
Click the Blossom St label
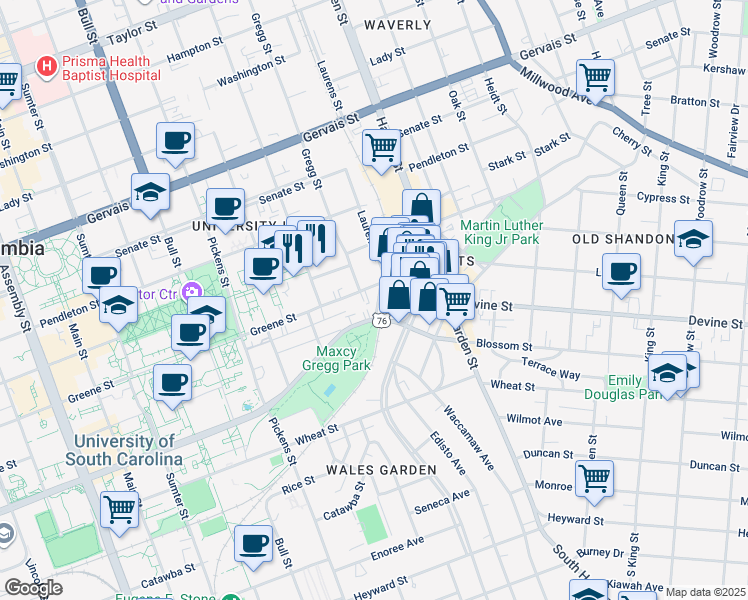[504, 345]
